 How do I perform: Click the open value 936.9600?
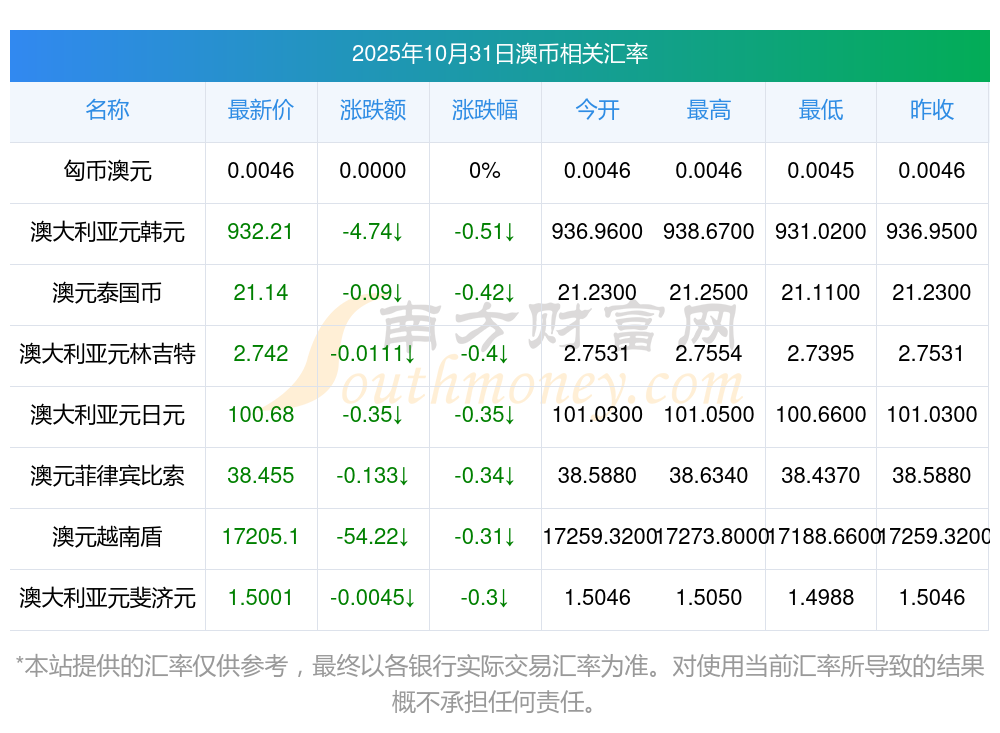[x=597, y=232]
